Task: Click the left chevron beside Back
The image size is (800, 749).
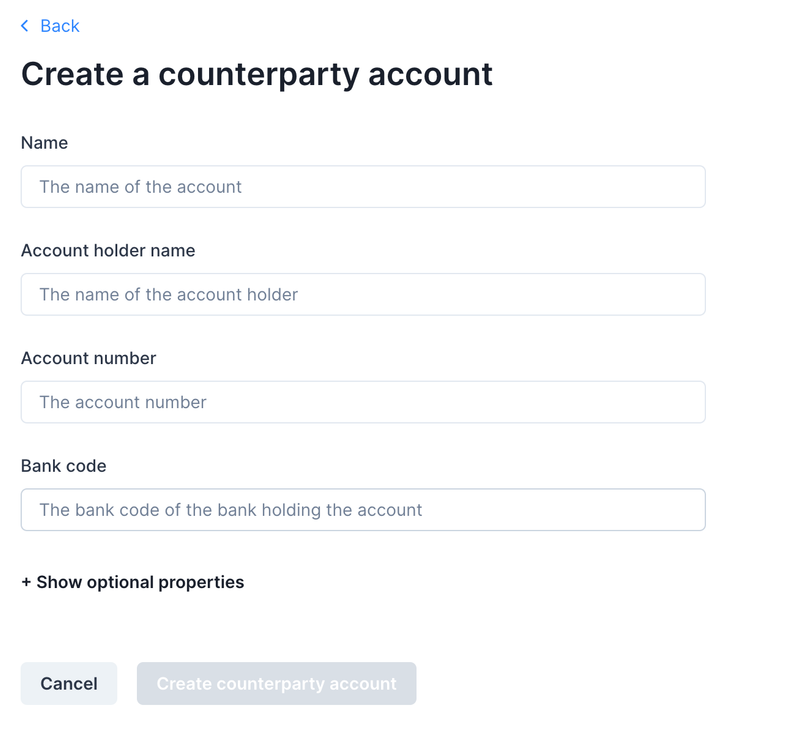Action: (25, 26)
